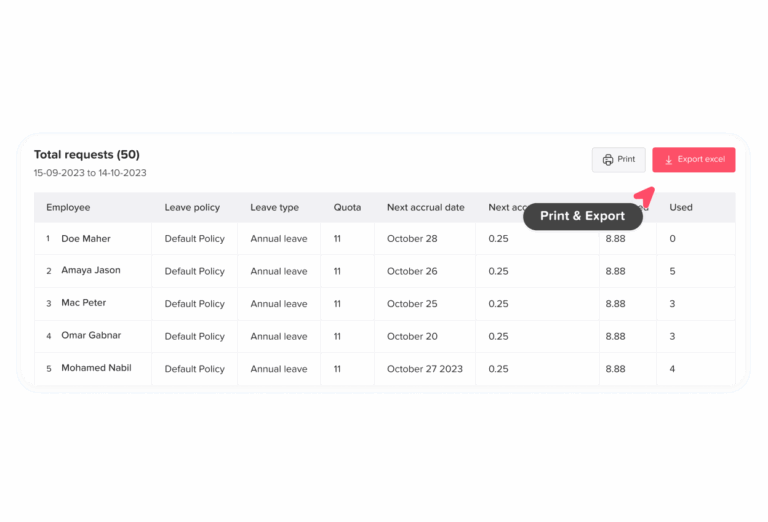Click Default Policy in Mohamed Nabil row

coord(194,369)
